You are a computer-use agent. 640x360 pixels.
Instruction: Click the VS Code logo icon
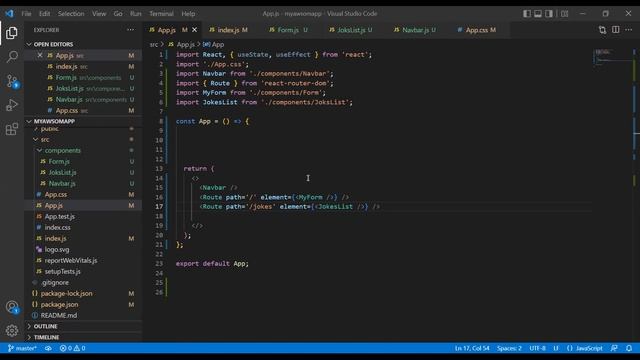(9, 13)
